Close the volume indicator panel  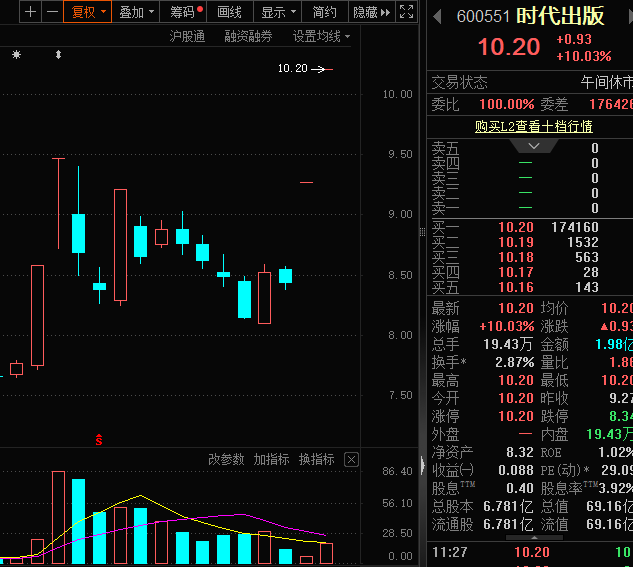coord(351,460)
